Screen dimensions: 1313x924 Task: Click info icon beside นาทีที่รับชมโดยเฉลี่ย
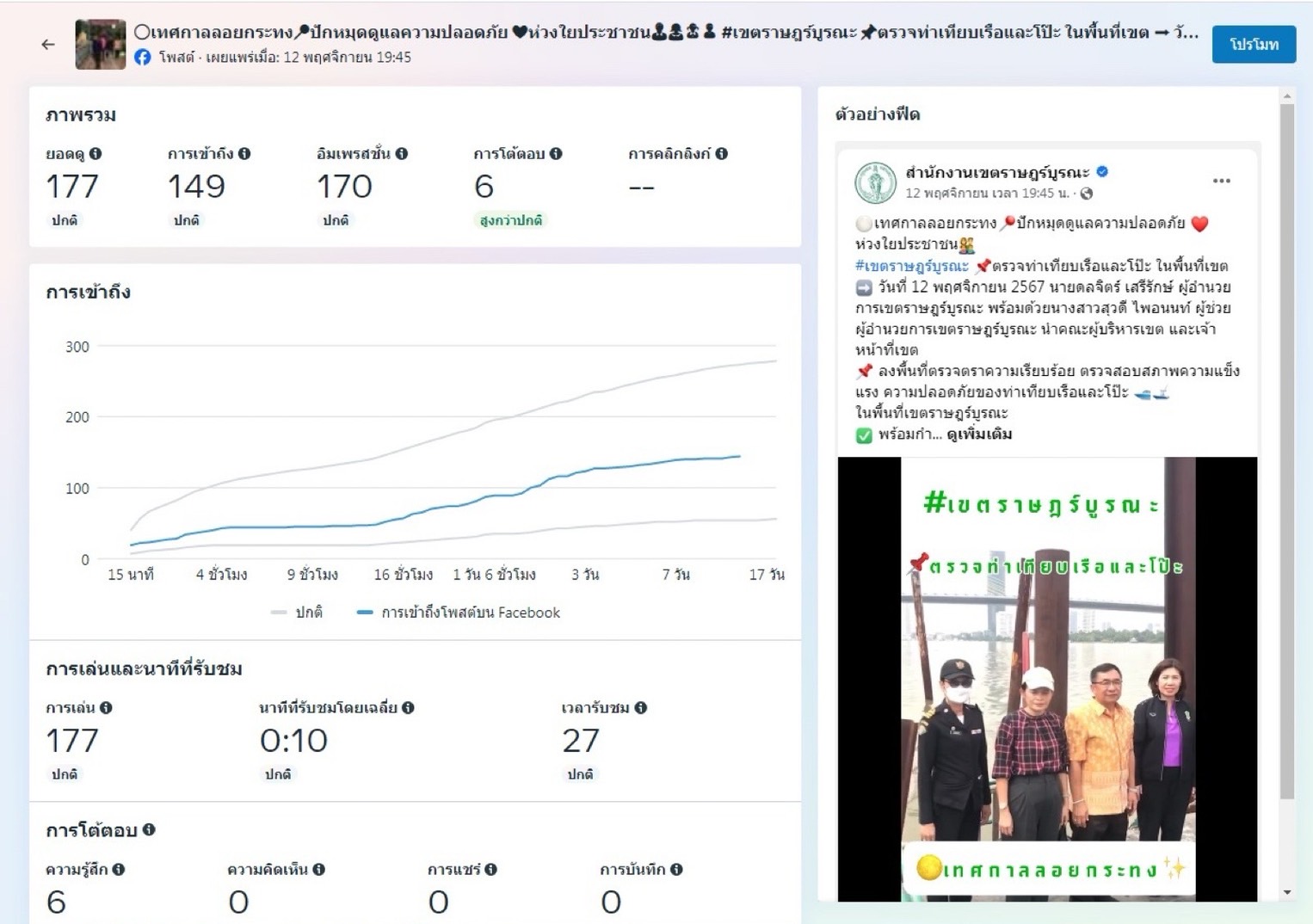[408, 708]
